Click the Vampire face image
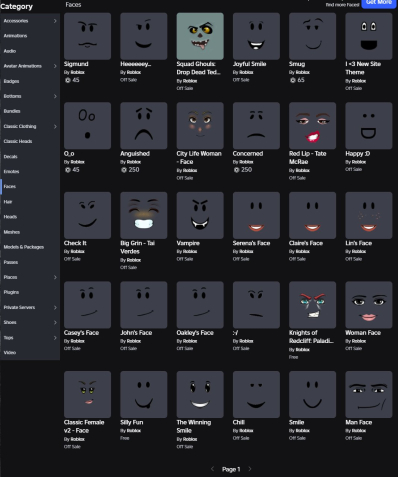The width and height of the screenshot is (398, 477). 200,215
